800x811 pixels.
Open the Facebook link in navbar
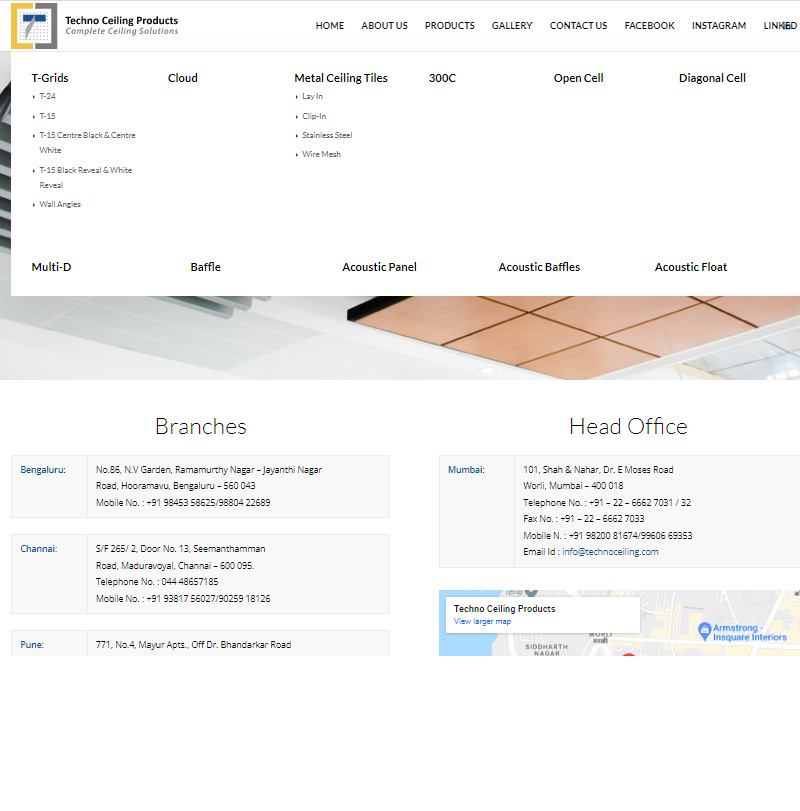click(x=649, y=26)
